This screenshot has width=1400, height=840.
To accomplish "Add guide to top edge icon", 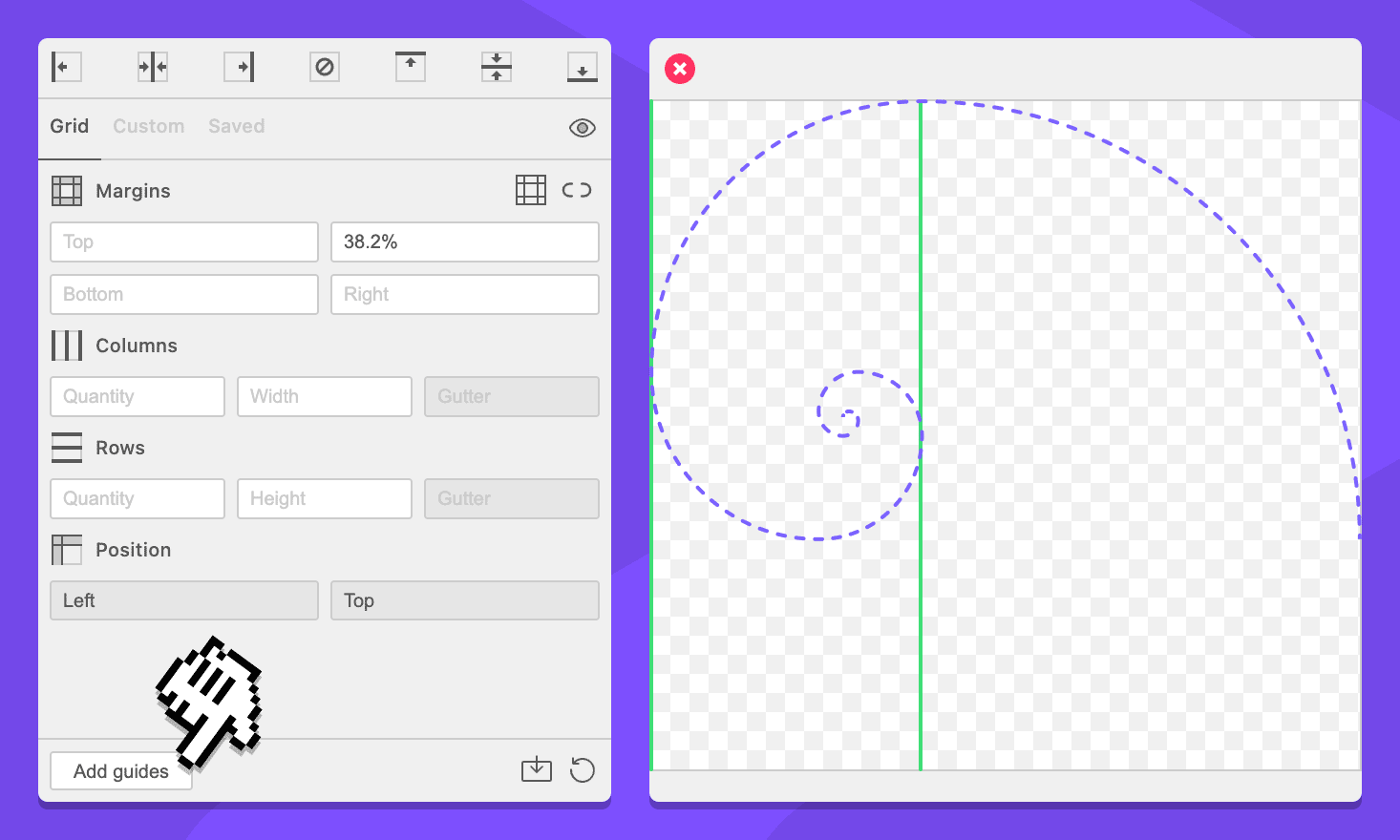I will tap(411, 67).
